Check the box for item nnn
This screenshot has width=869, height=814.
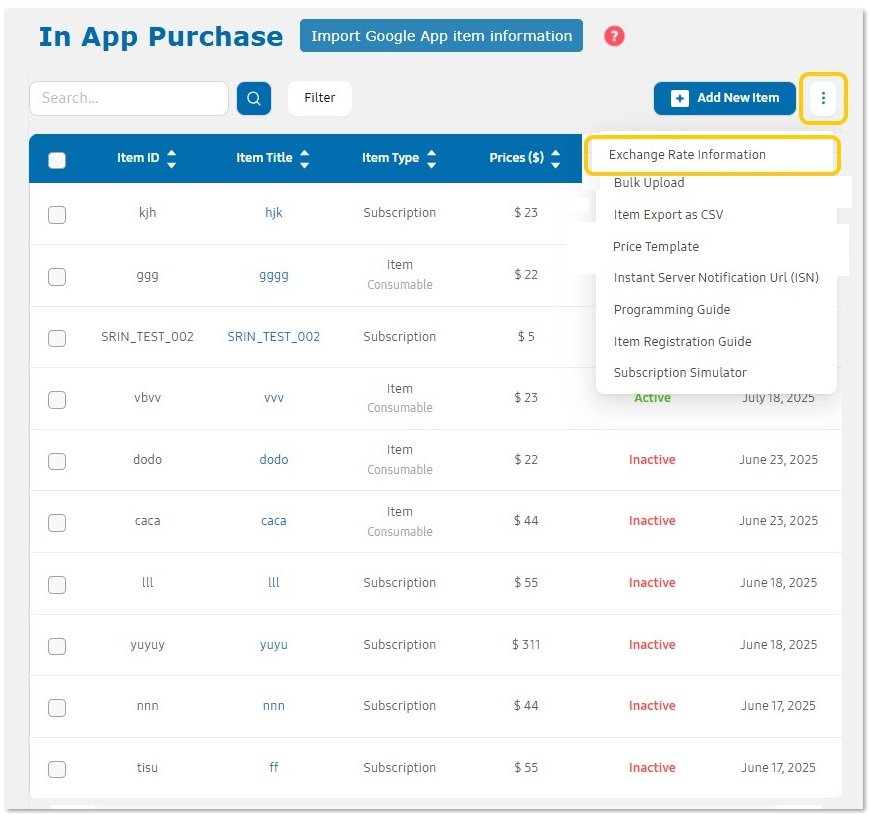point(57,708)
